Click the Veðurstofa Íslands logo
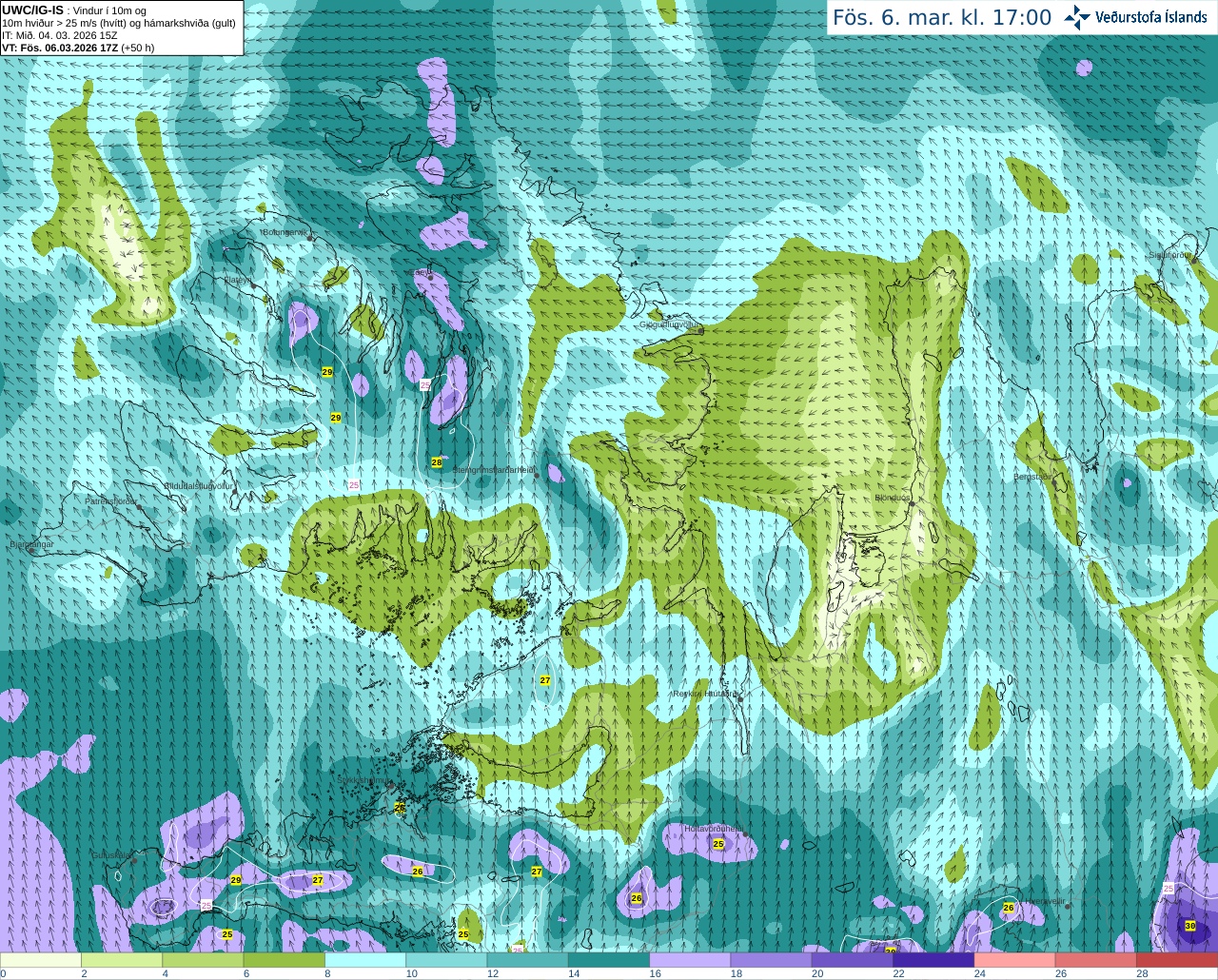Image resolution: width=1218 pixels, height=980 pixels. click(x=1135, y=17)
